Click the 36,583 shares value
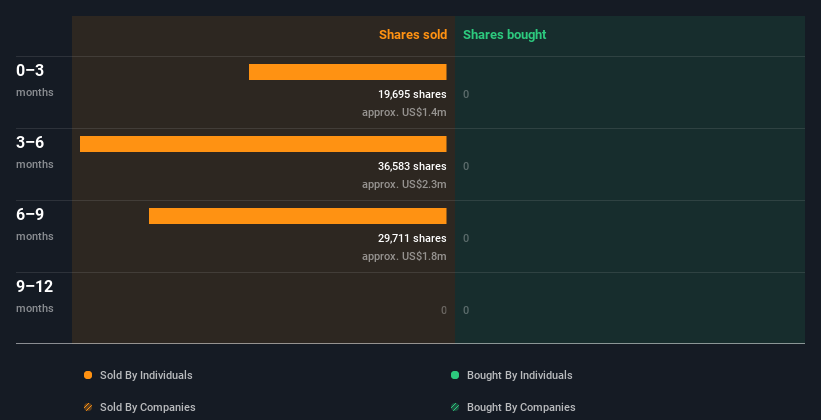 pos(412,166)
